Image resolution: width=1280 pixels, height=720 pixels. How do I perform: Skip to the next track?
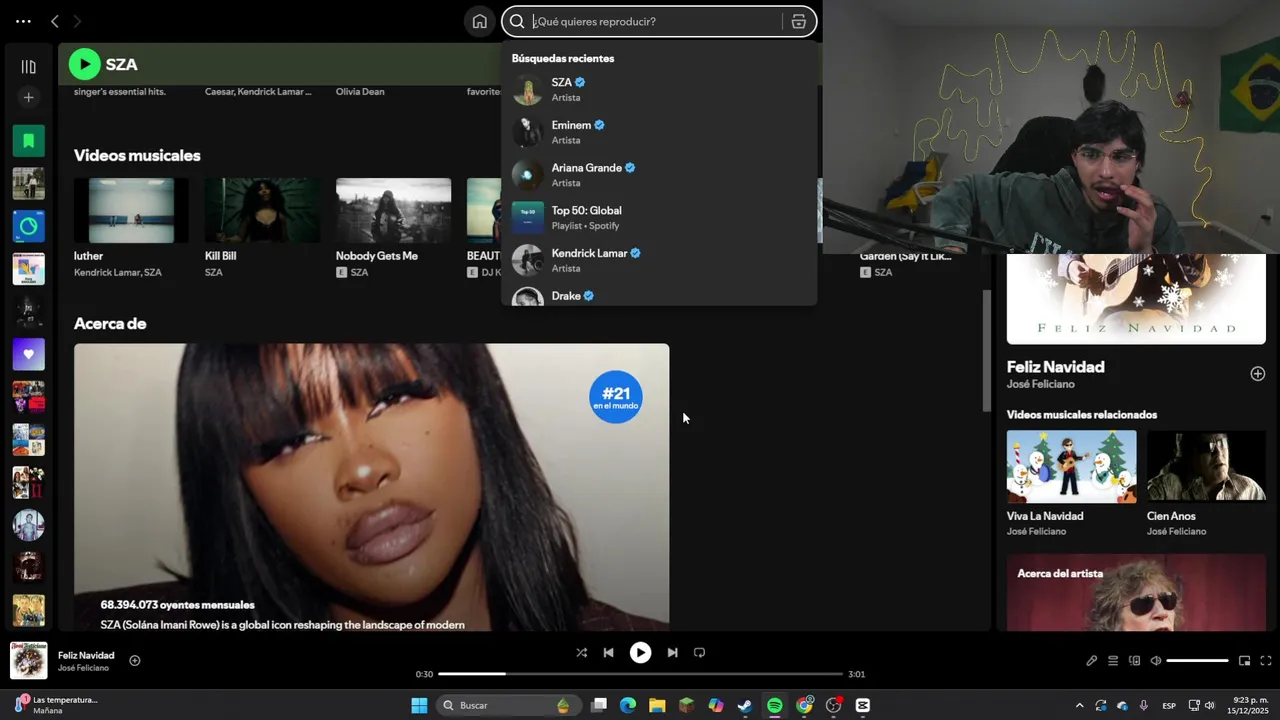tap(672, 652)
